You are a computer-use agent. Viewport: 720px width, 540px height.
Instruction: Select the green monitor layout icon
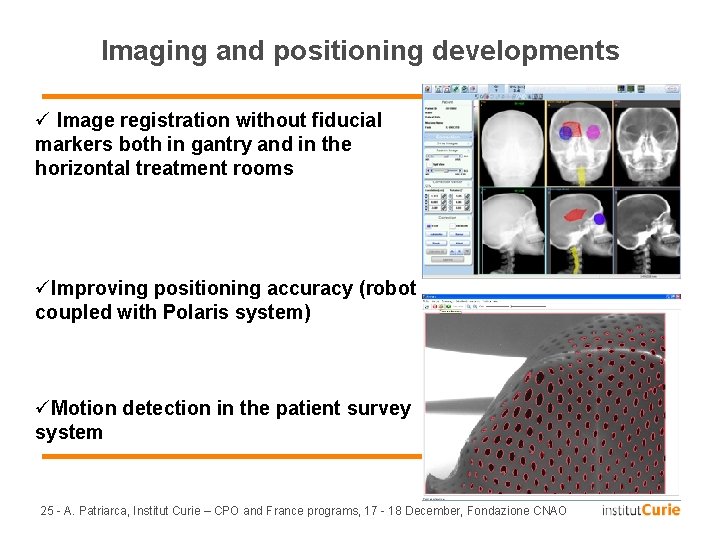(x=630, y=89)
